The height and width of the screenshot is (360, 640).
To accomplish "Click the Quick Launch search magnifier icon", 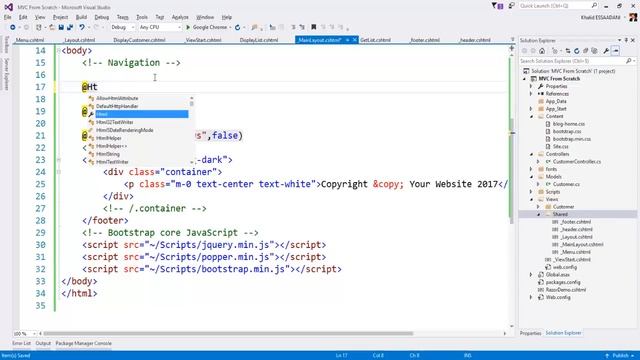I will point(594,6).
